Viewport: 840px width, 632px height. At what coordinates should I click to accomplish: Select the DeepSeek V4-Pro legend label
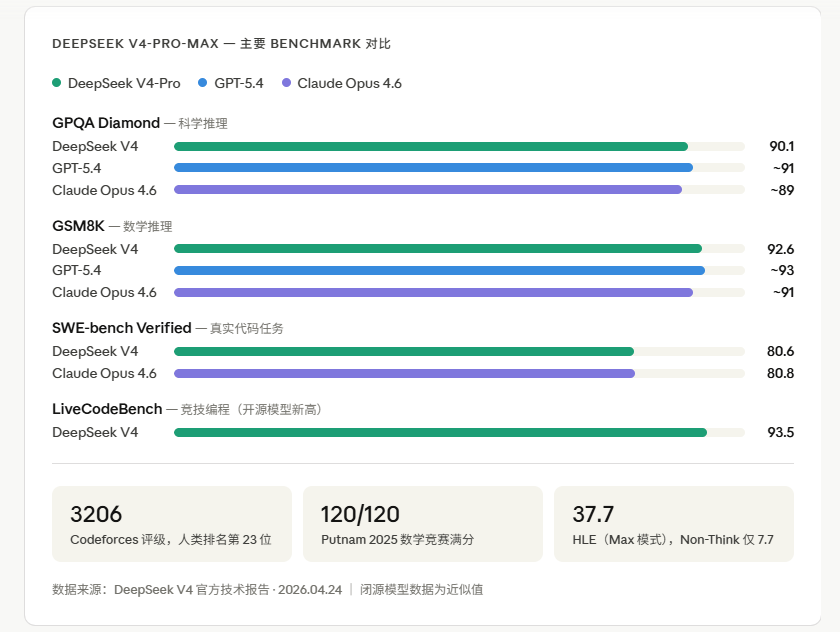coord(124,83)
